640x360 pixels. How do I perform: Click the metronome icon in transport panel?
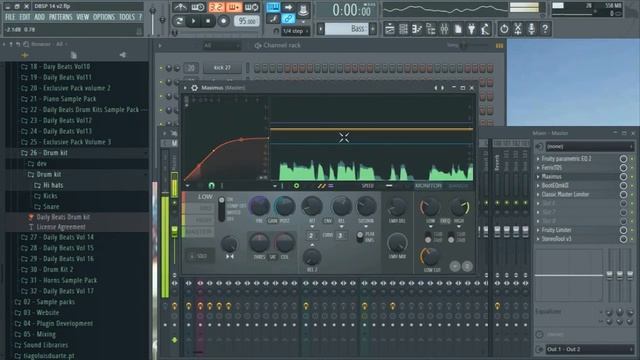point(180,7)
